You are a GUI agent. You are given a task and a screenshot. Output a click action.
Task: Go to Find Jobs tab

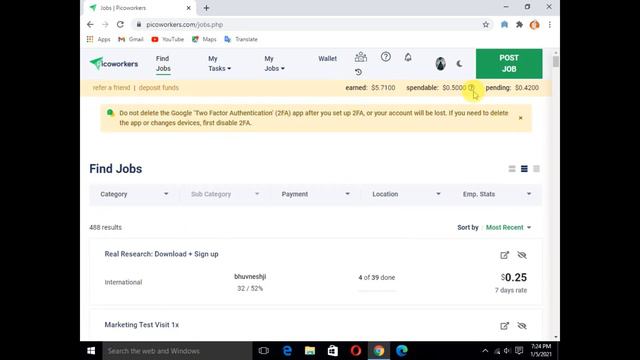[163, 64]
